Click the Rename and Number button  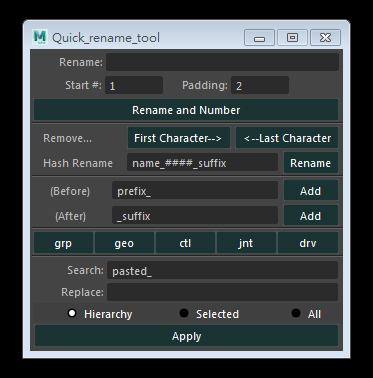(x=186, y=110)
